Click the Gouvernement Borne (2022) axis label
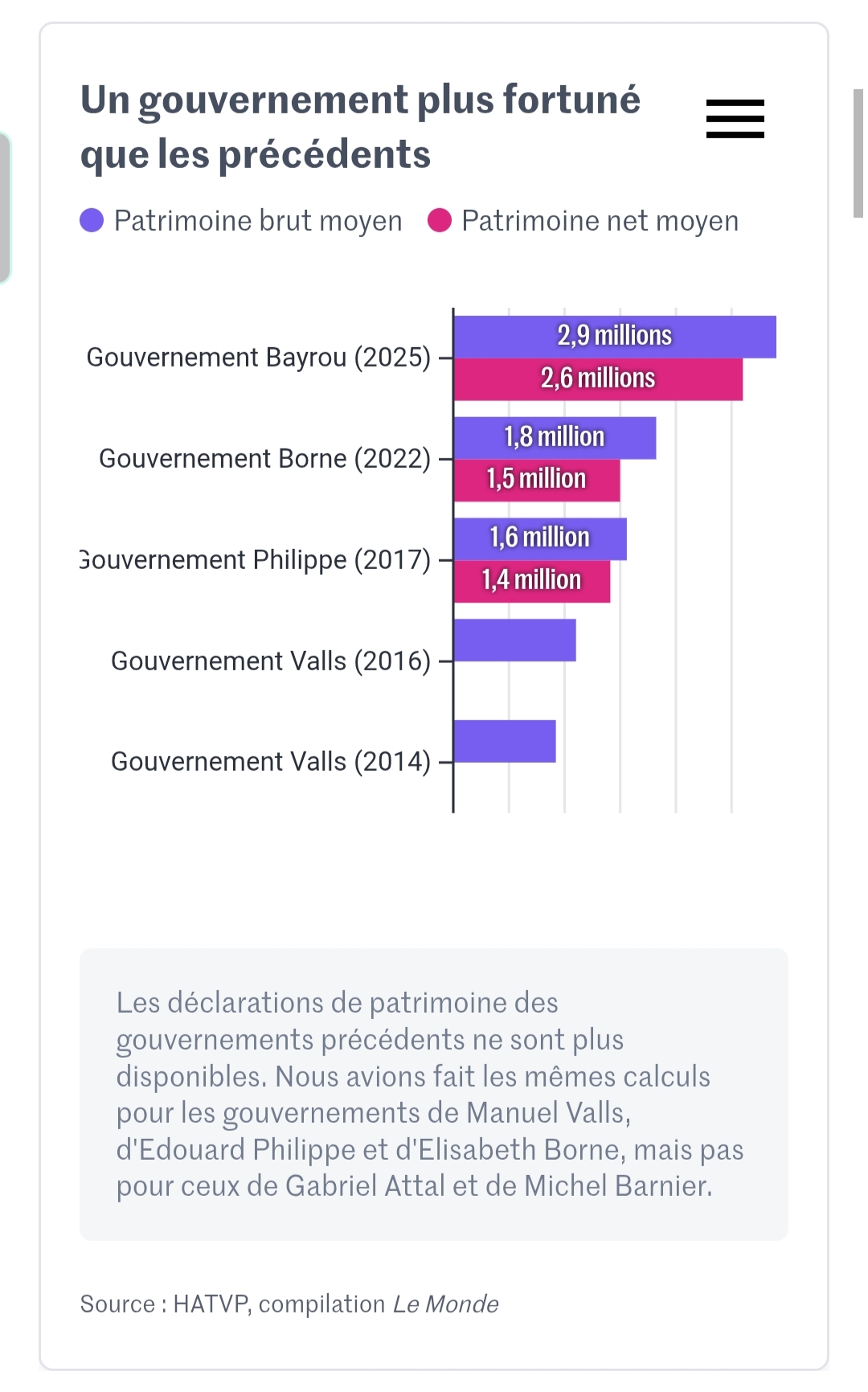The image size is (868, 1392). point(264,458)
